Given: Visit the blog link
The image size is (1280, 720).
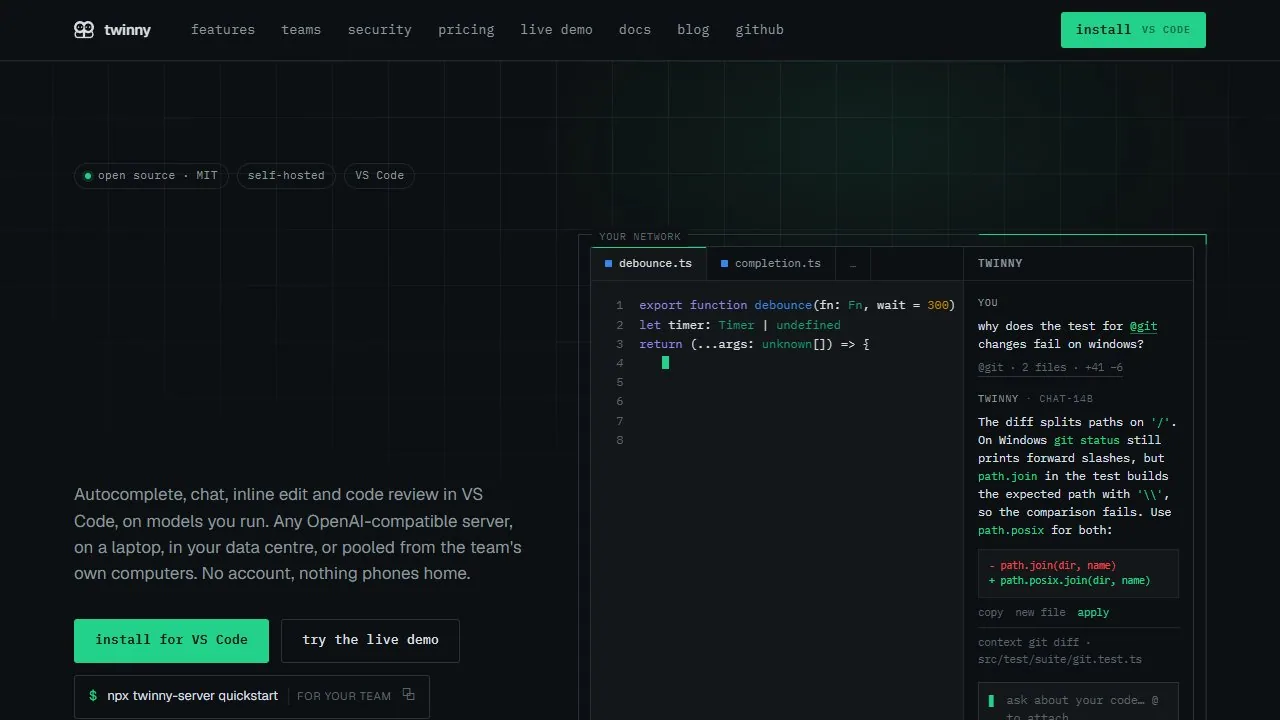Looking at the screenshot, I should pos(693,30).
